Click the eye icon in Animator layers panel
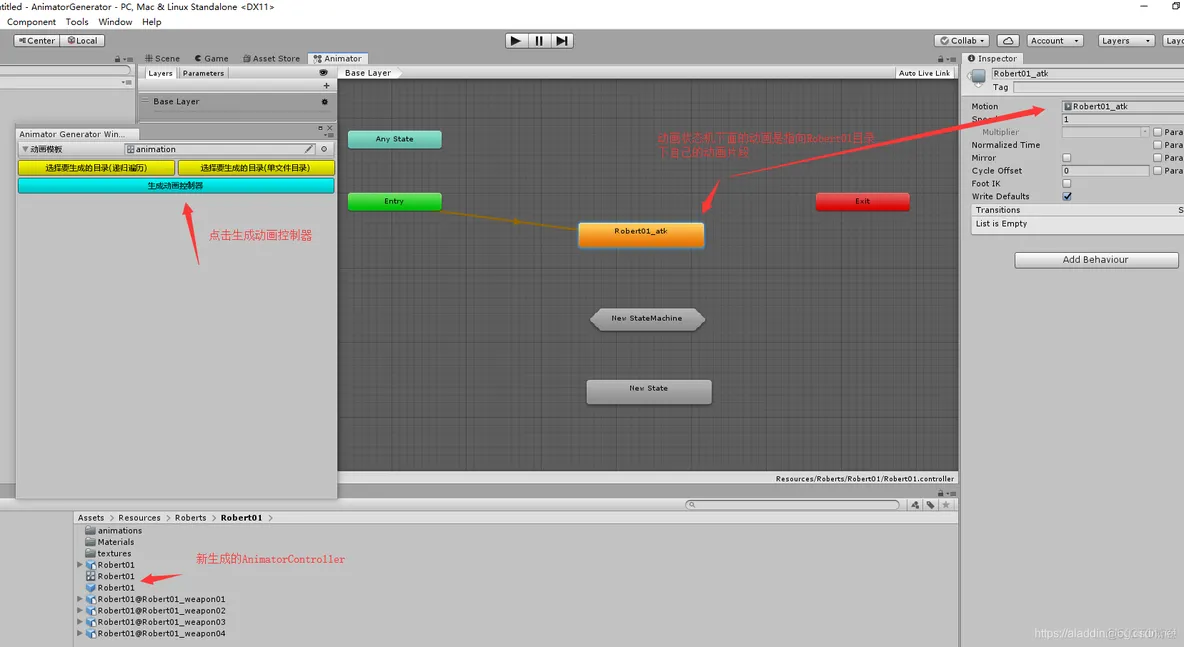This screenshot has height=647, width=1184. pos(323,73)
